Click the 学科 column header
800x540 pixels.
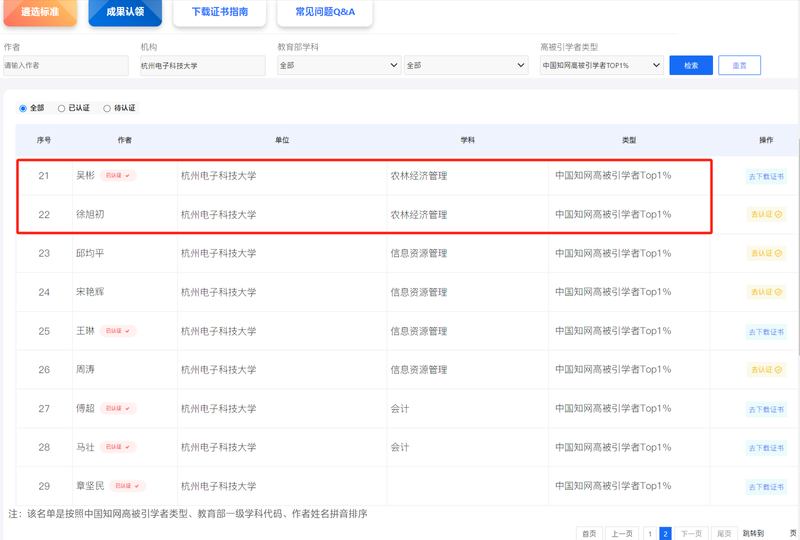468,140
